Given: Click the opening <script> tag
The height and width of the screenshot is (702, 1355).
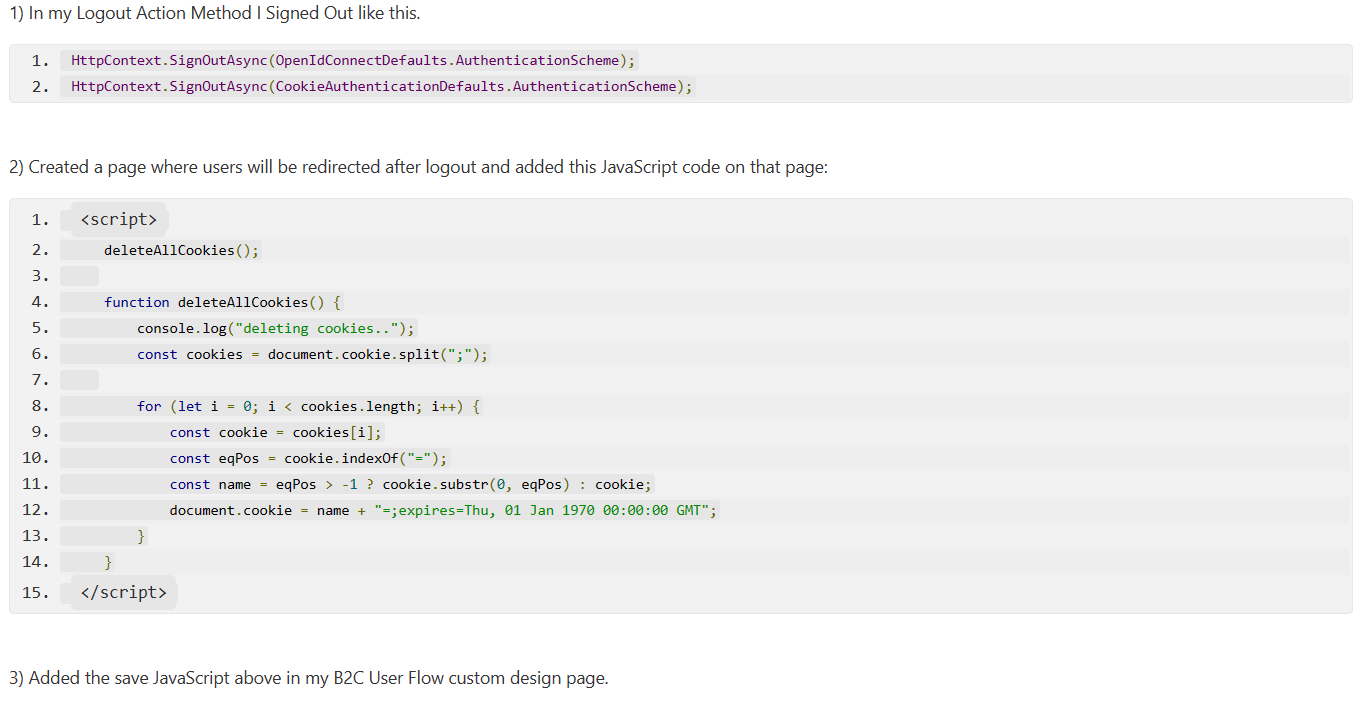Looking at the screenshot, I should pyautogui.click(x=117, y=219).
